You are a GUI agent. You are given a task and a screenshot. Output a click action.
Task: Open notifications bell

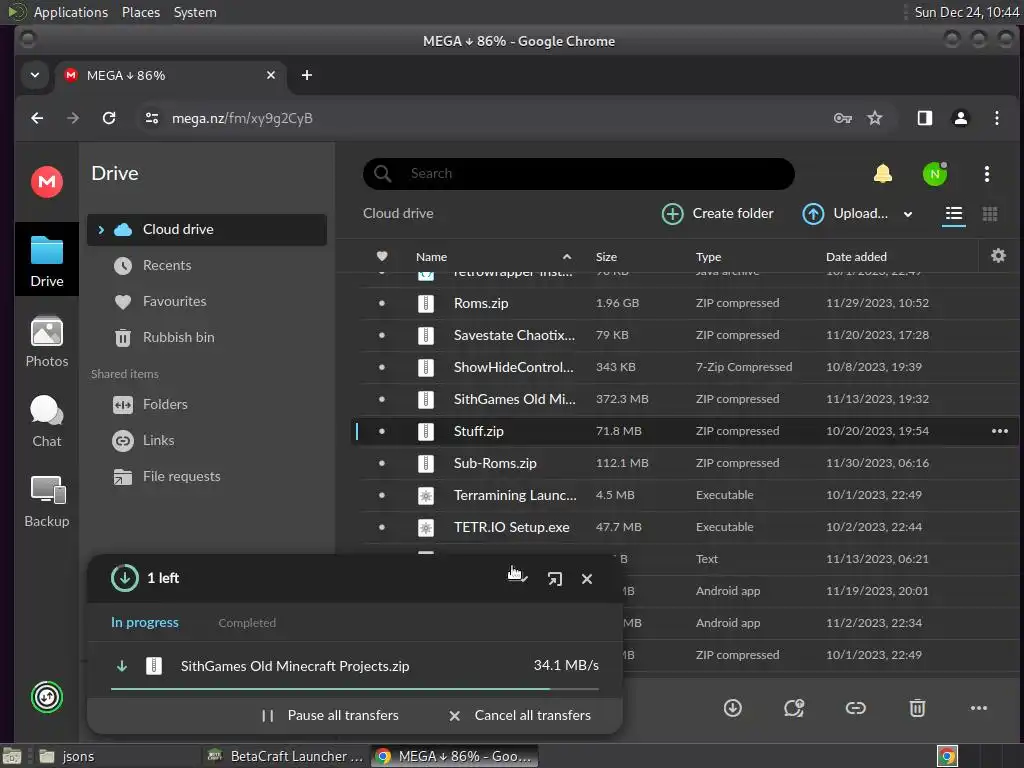(x=883, y=174)
